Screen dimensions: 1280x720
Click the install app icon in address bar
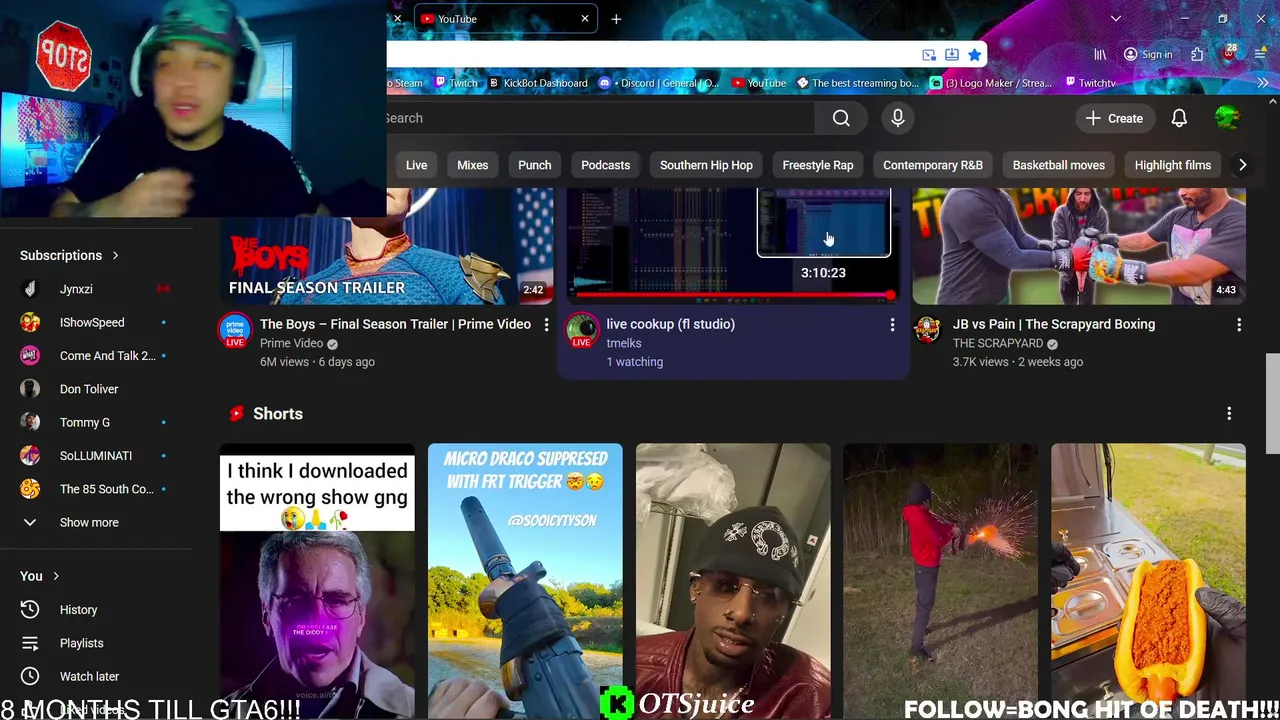point(951,55)
